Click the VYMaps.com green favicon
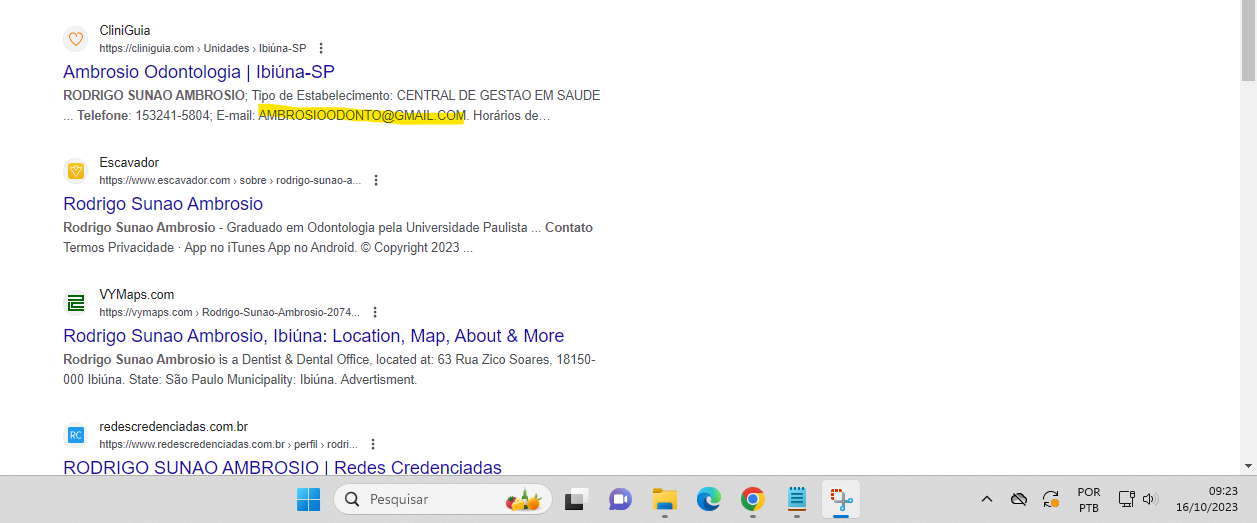Image resolution: width=1257 pixels, height=523 pixels. (x=75, y=303)
